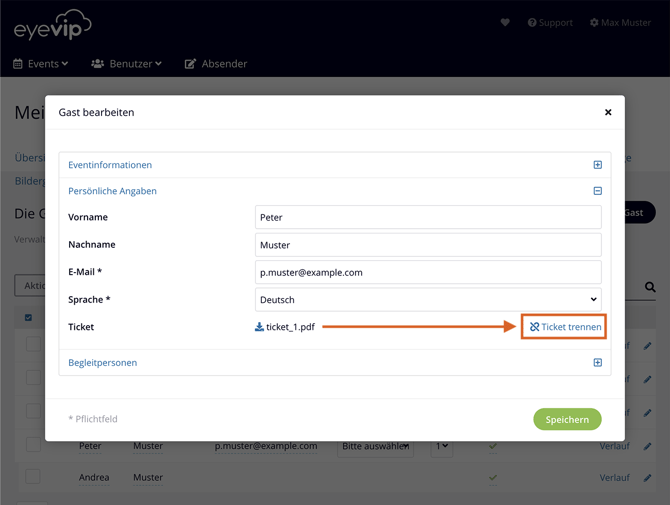Image resolution: width=670 pixels, height=505 pixels.
Task: Download ticket_1.pdf file
Action: pos(285,327)
